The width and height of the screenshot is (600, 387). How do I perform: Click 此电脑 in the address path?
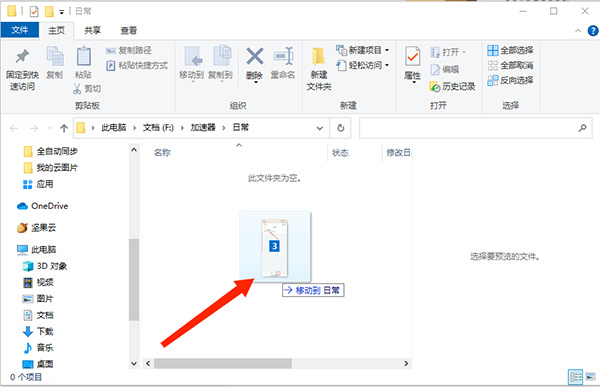114,127
